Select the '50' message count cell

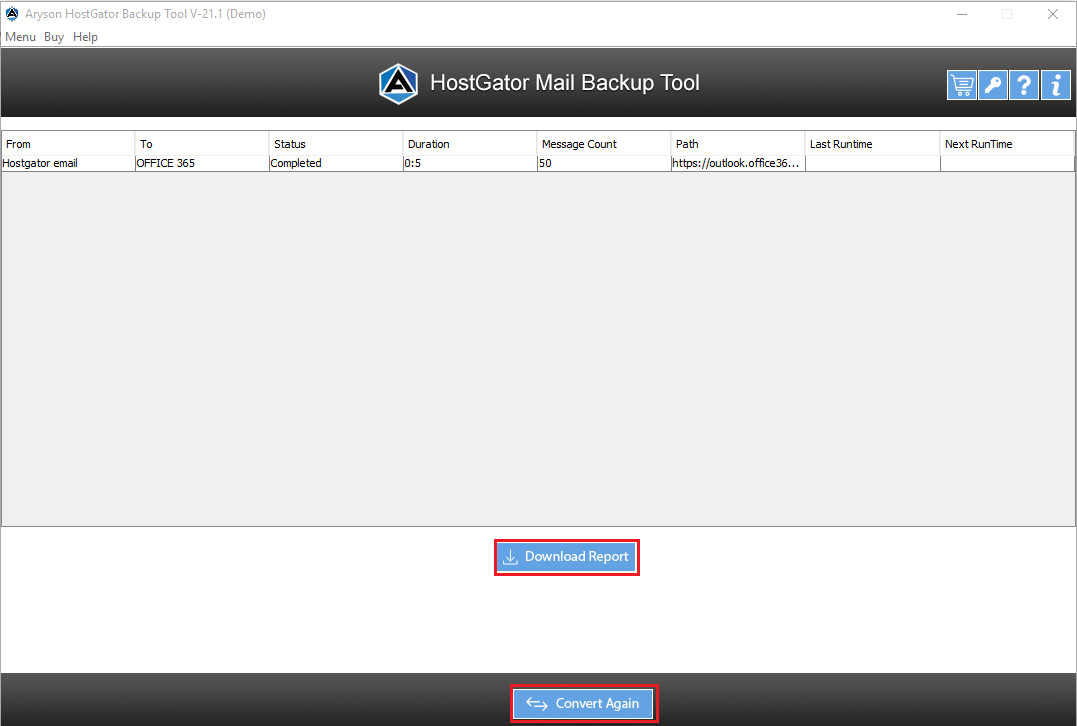pyautogui.click(x=604, y=163)
